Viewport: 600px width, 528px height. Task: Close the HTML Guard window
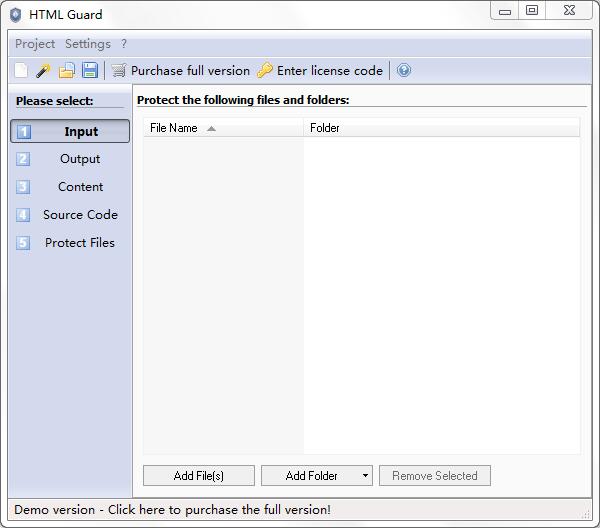(569, 11)
